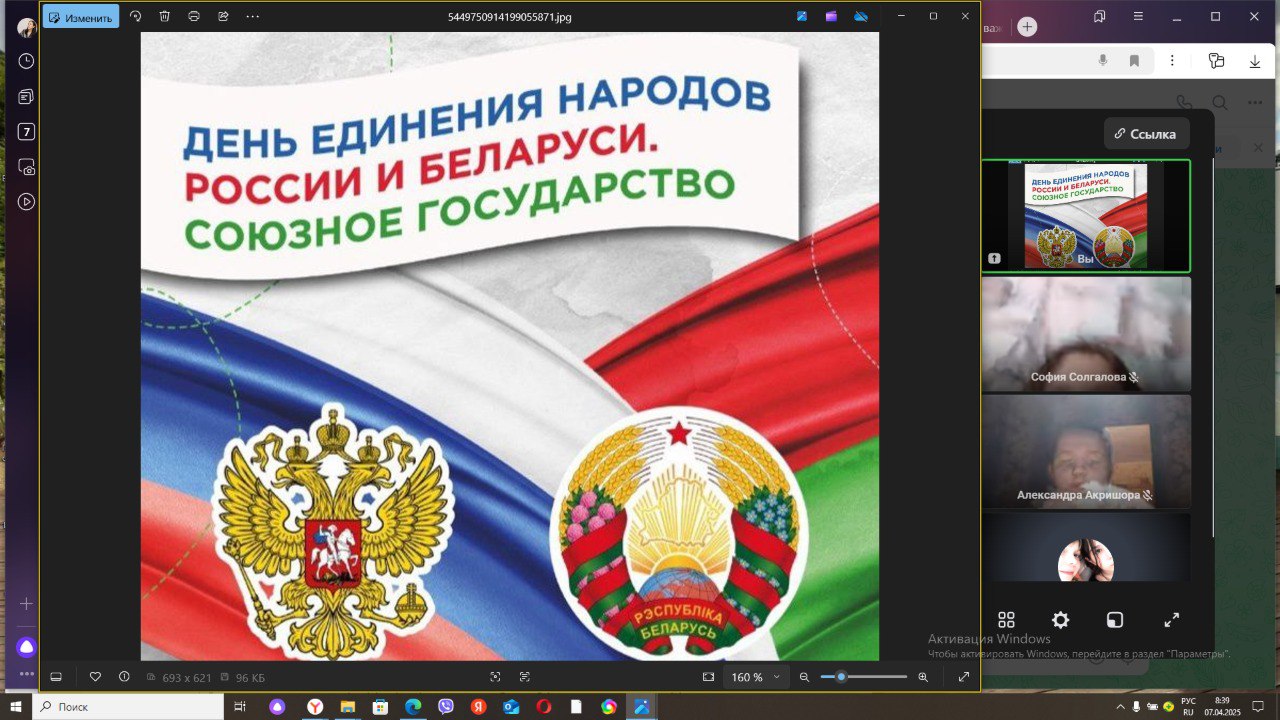Click the OneDrive cloud icon in Photos
This screenshot has height=720, width=1280.
click(861, 17)
